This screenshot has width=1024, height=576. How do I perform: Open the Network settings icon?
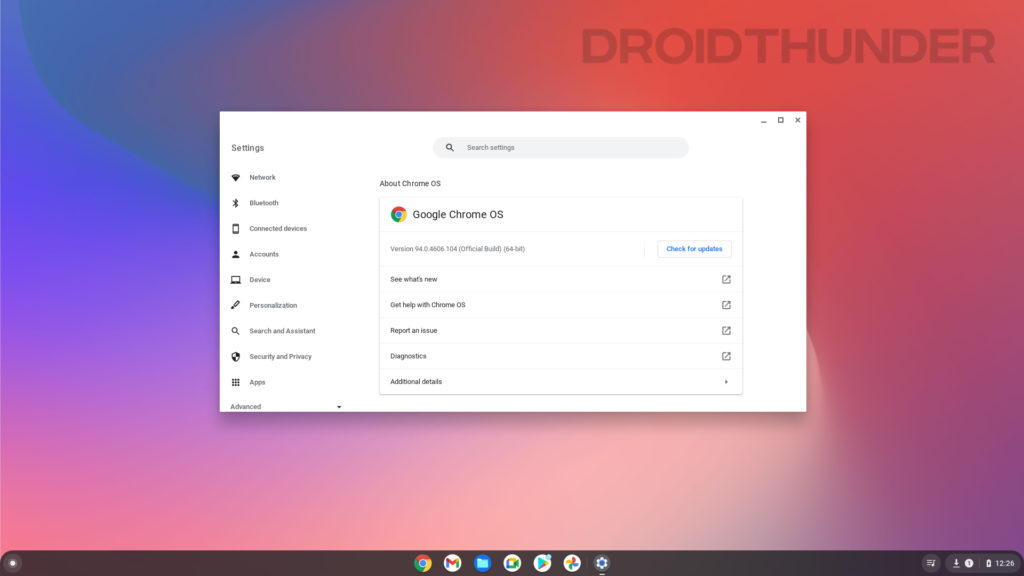[x=236, y=178]
